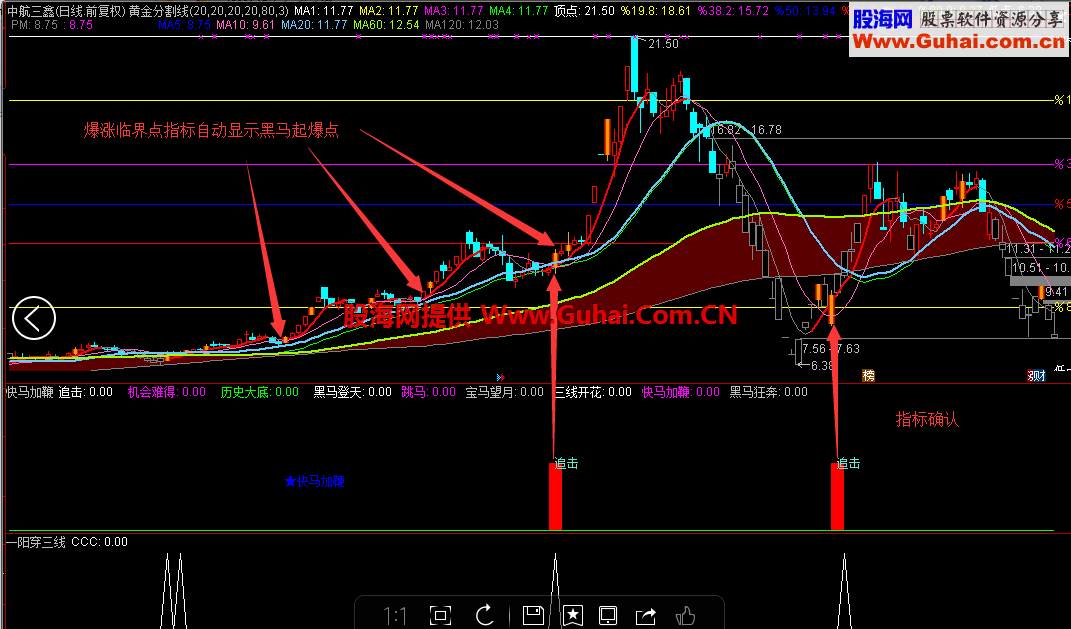Image resolution: width=1071 pixels, height=629 pixels.
Task: Click the MA1: 11.77 value
Action: 323,11
